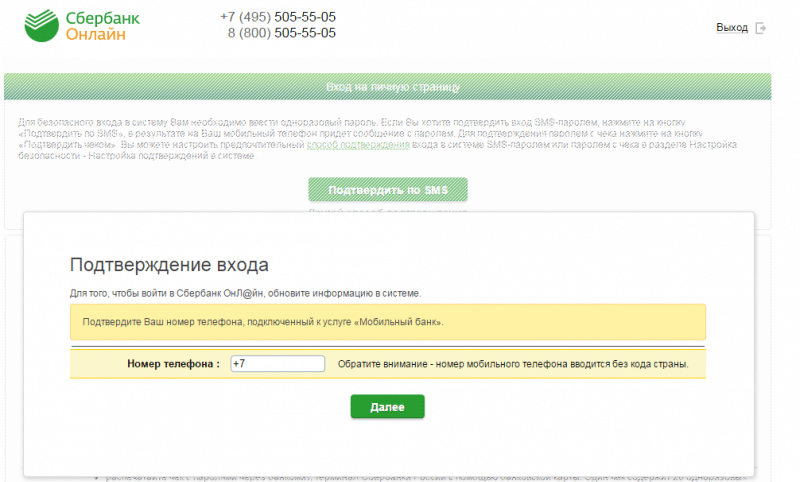Image resolution: width=800 pixels, height=482 pixels.
Task: Click the Подтвердить по SMS button
Action: (x=388, y=190)
